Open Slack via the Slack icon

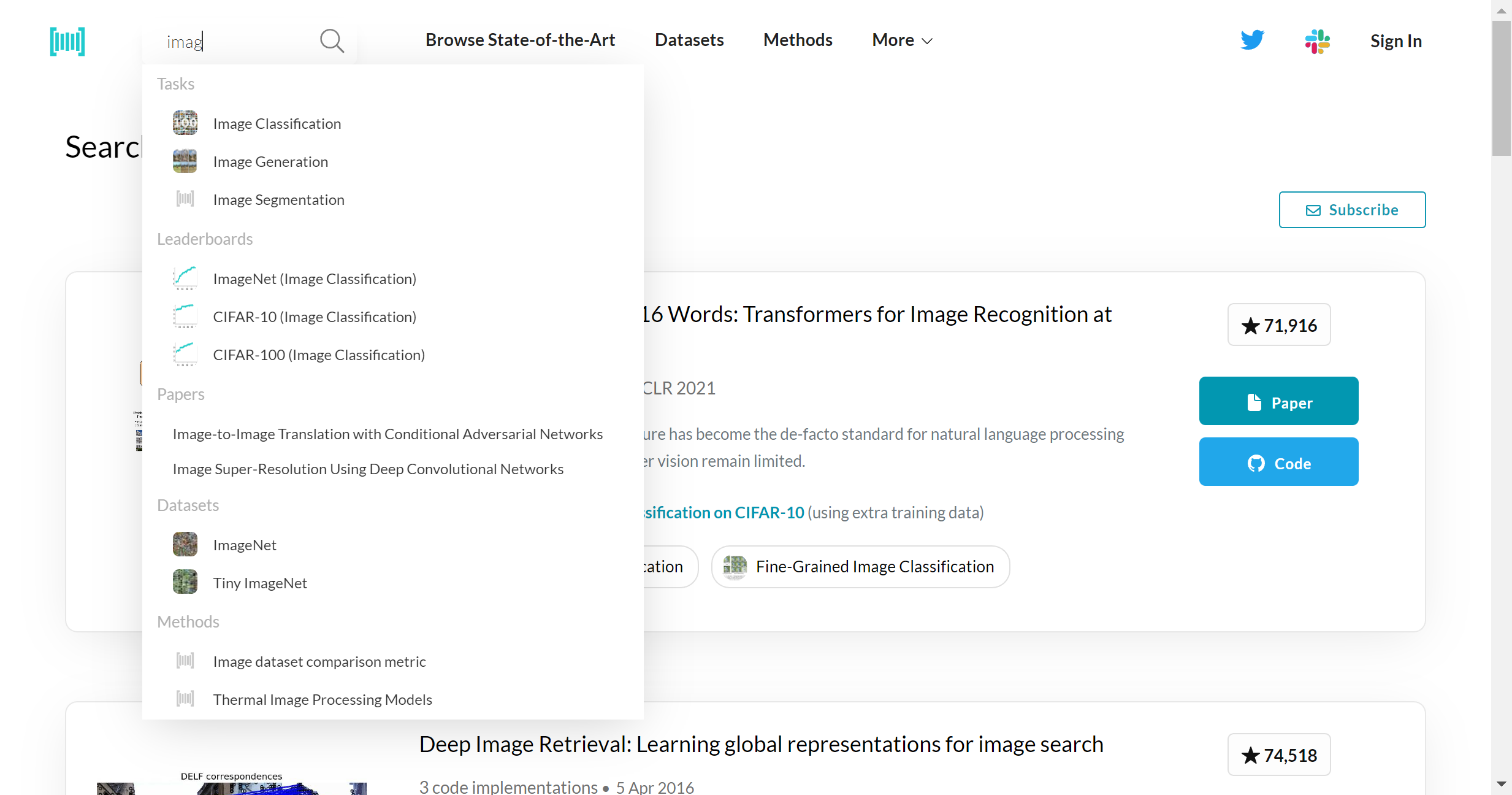click(x=1318, y=41)
